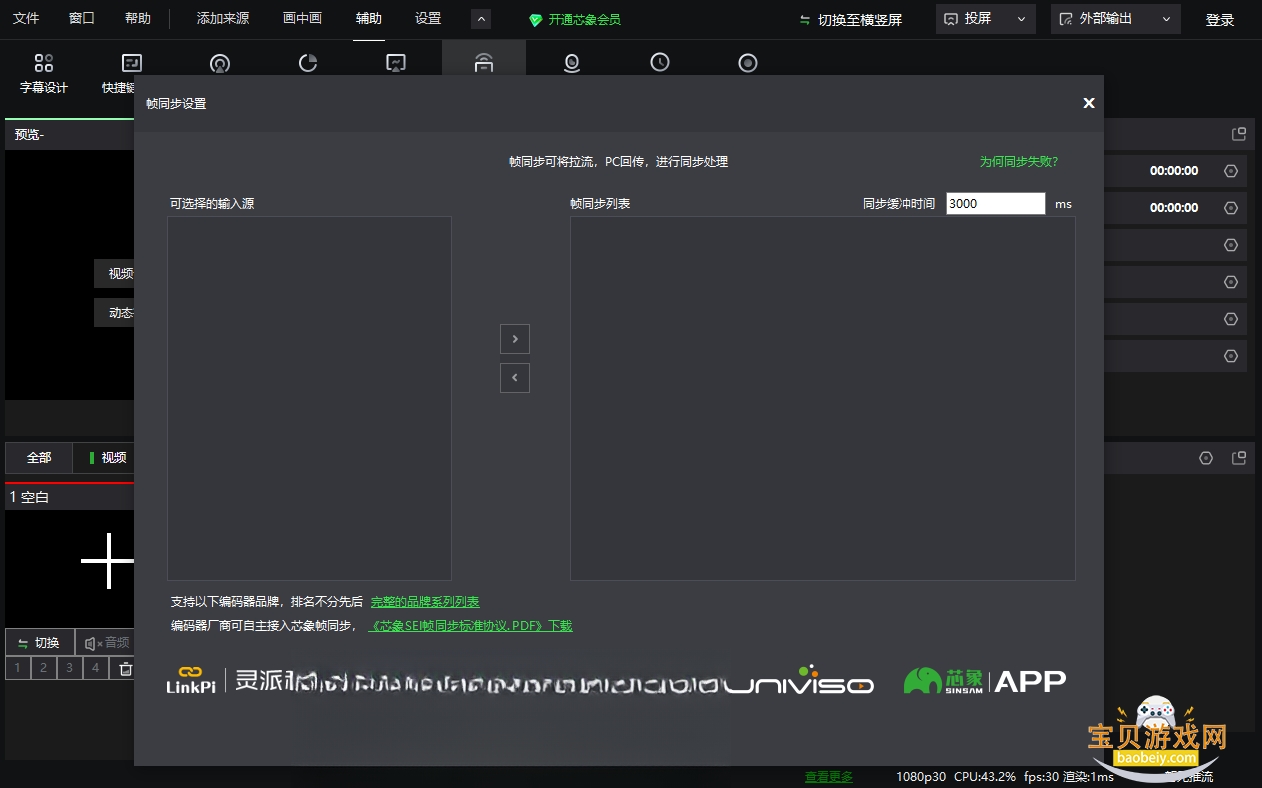Click the pie-chart toolbar icon
Image resolution: width=1262 pixels, height=788 pixels.
tap(308, 63)
